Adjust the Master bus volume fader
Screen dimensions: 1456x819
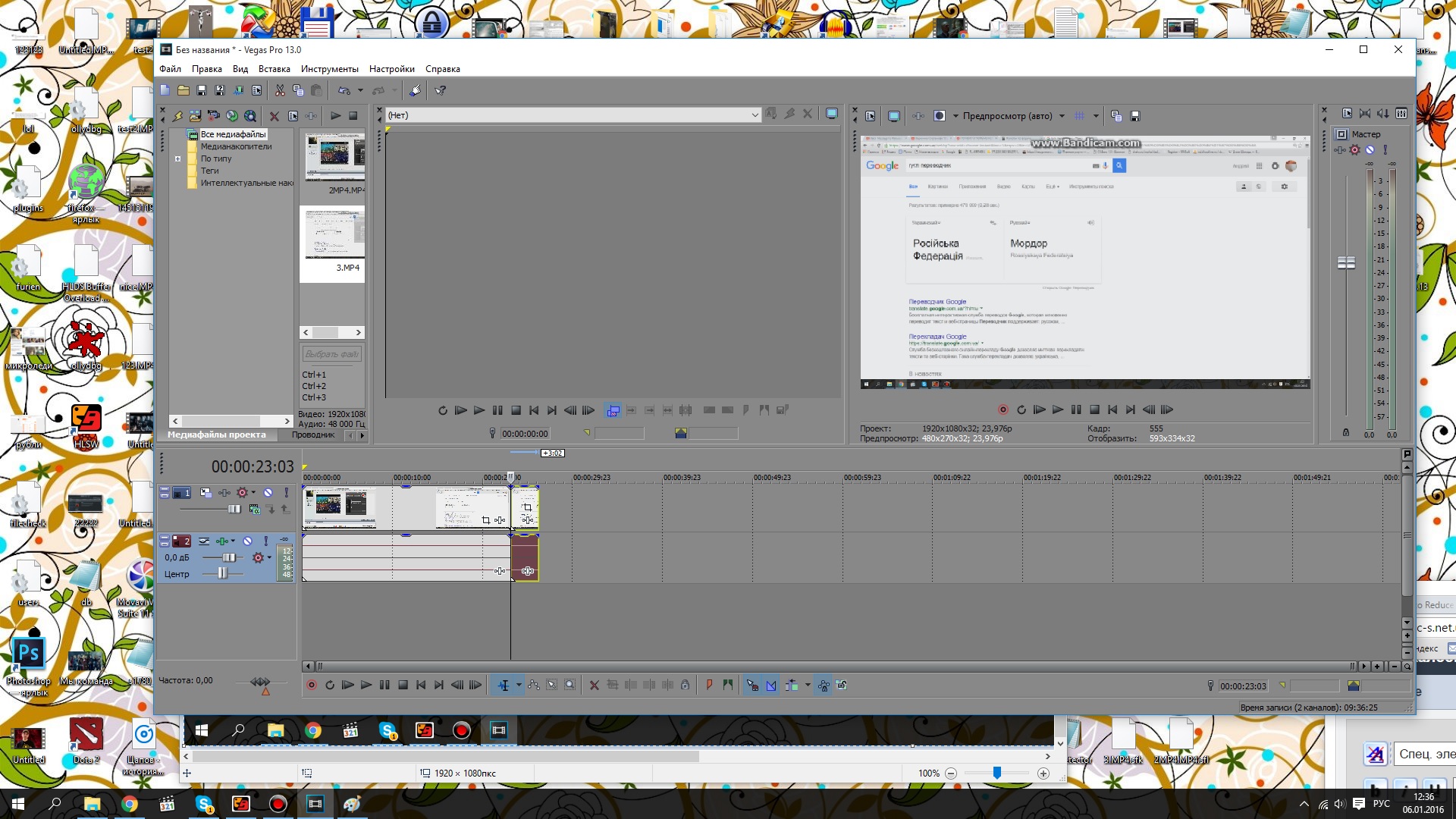point(1346,263)
